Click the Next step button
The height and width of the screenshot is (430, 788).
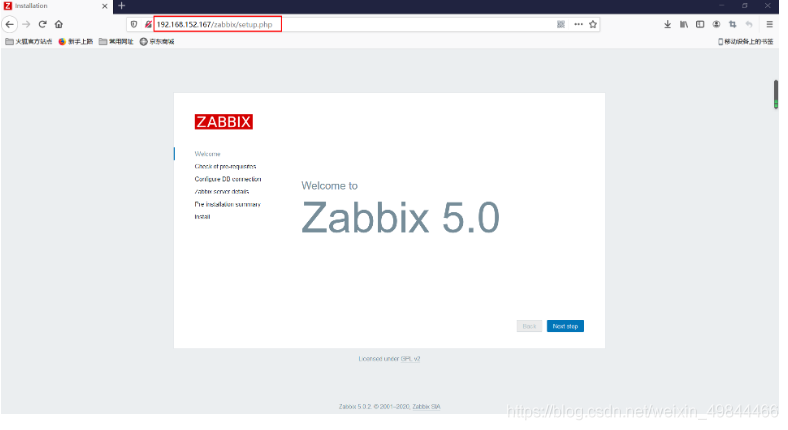point(565,326)
